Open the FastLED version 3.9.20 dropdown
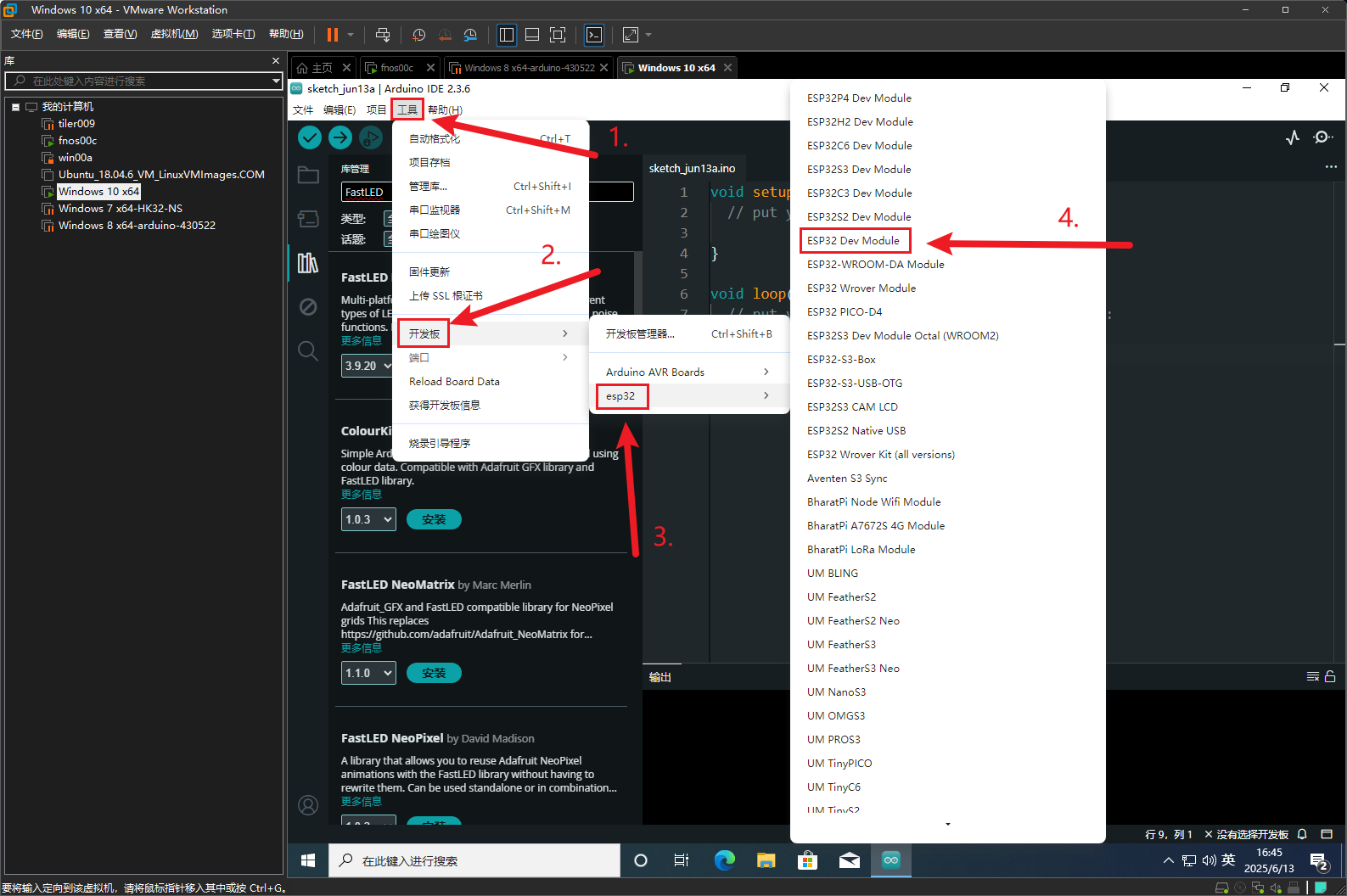Viewport: 1347px width, 896px height. click(368, 366)
